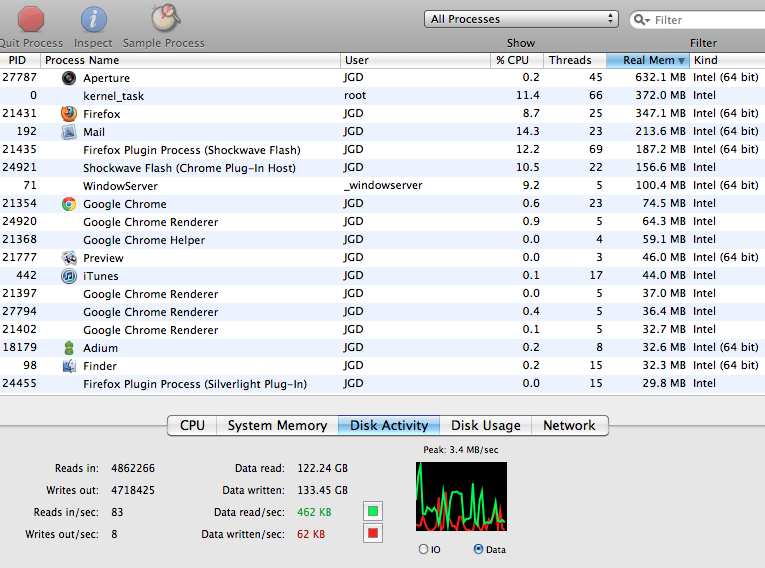Switch to the System Memory tab
This screenshot has width=765, height=568.
[277, 426]
